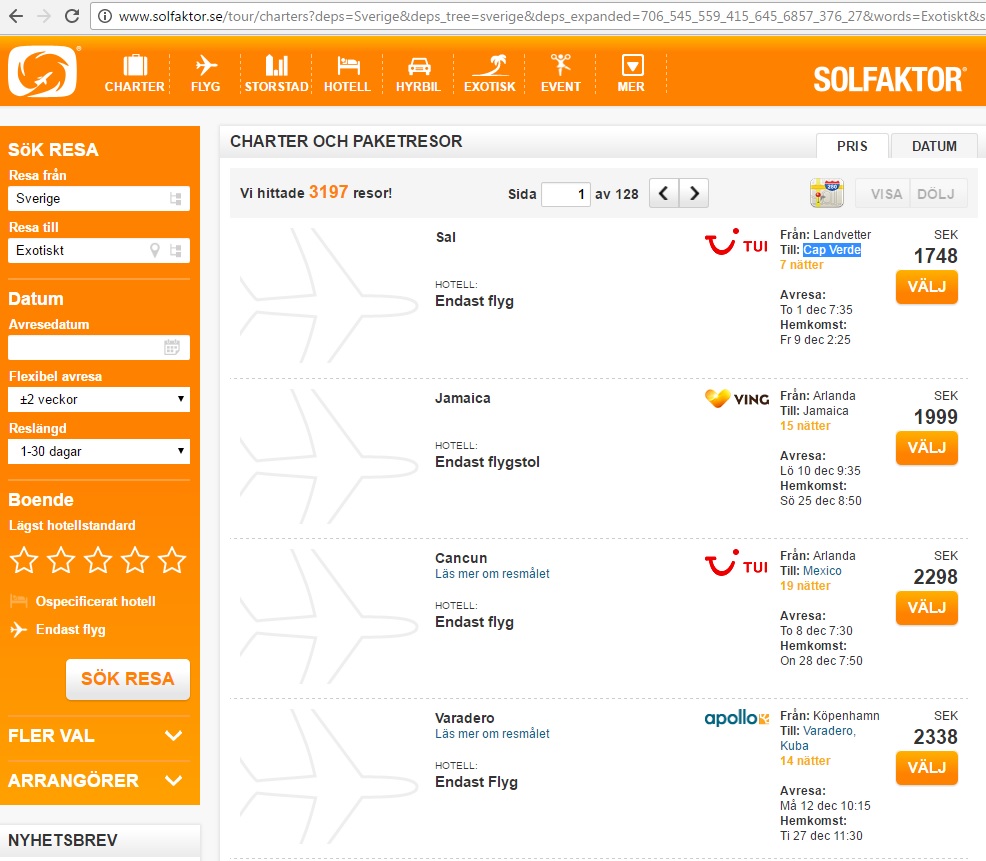Click the SOLFAKTOR brand text logo
Viewport: 986px width, 861px height.
tap(890, 79)
